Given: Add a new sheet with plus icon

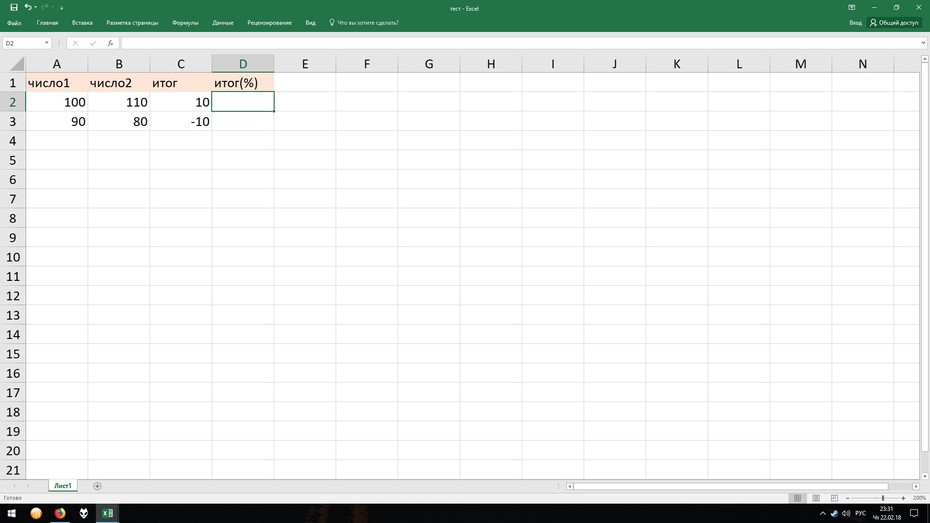Looking at the screenshot, I should point(97,486).
